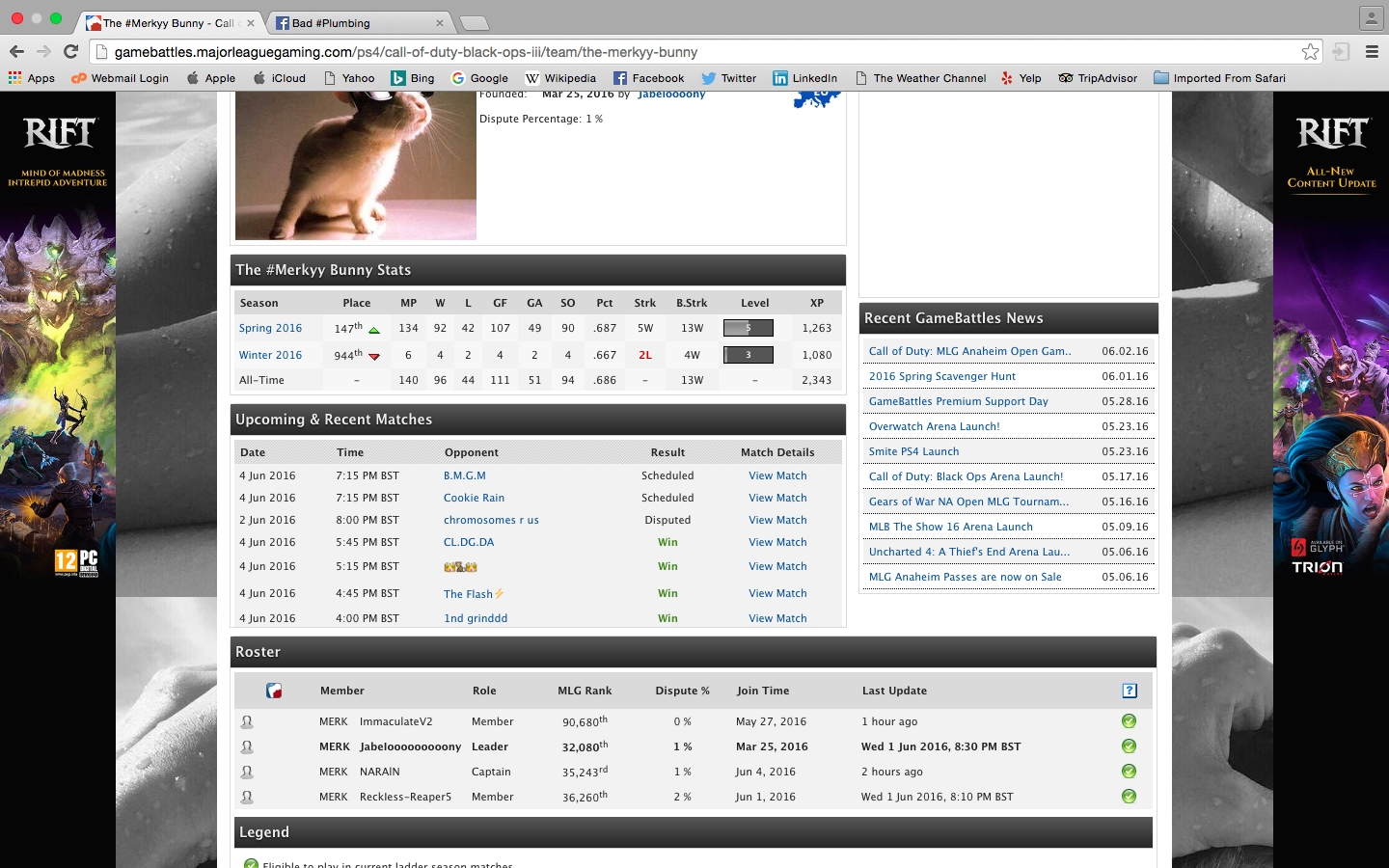Click ImmaculateV2's green eligibility check icon
This screenshot has height=868, width=1389.
pyautogui.click(x=1129, y=721)
